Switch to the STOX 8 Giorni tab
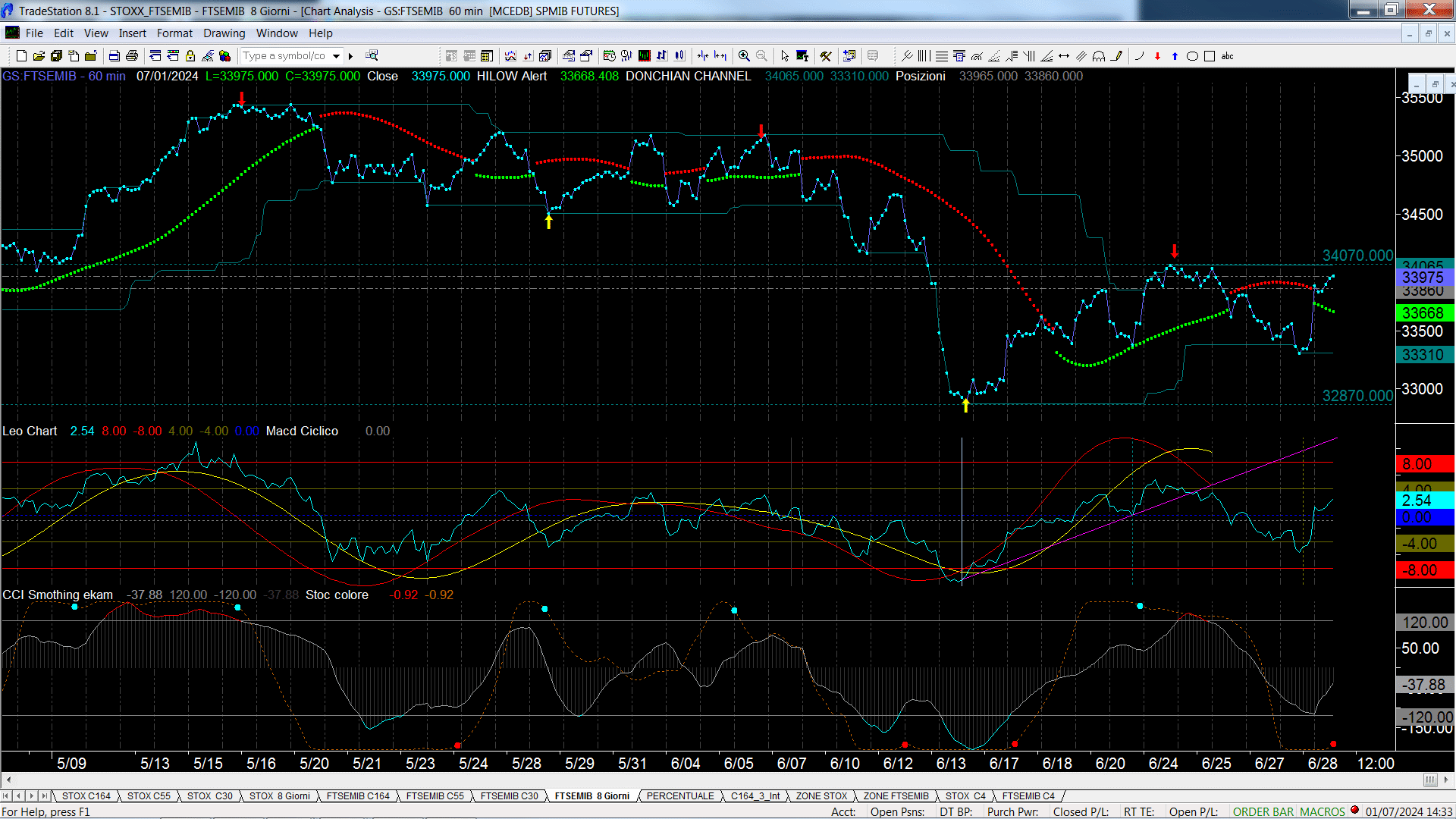 (280, 795)
